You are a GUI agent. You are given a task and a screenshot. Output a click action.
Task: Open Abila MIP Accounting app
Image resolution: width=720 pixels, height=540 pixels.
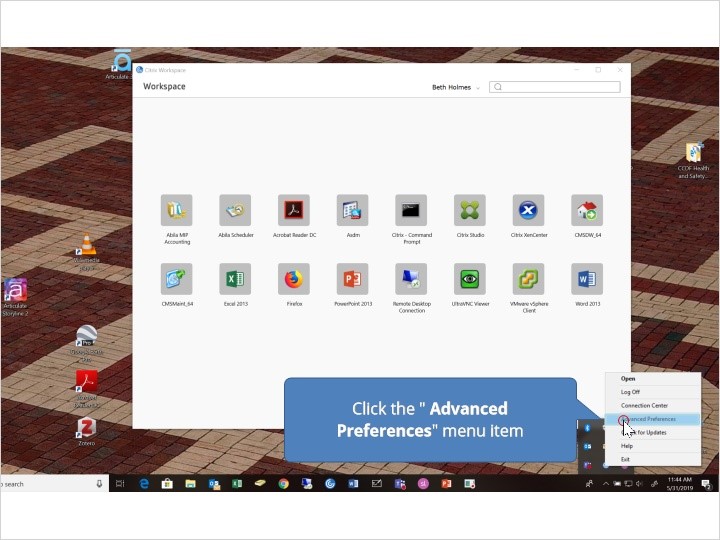176,211
